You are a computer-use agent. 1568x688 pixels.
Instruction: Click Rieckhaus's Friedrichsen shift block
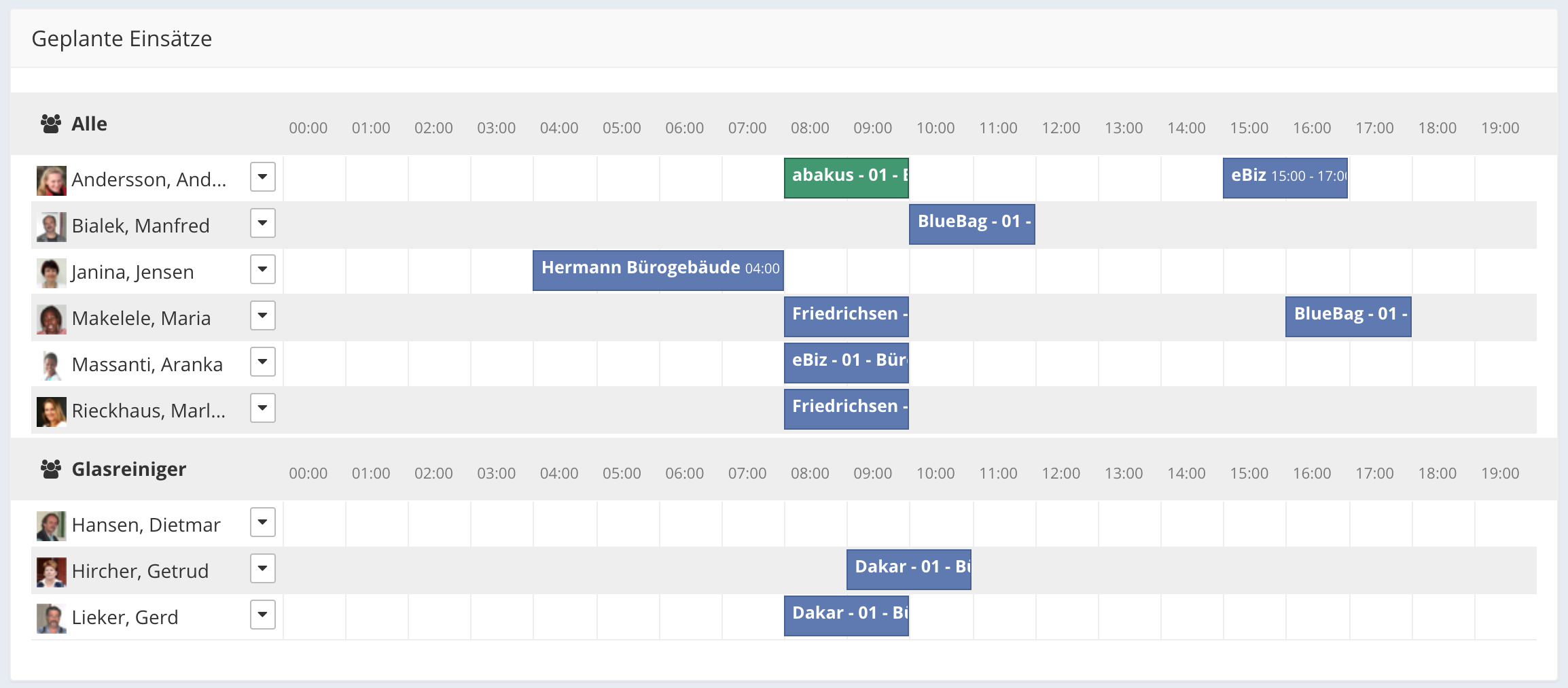pyautogui.click(x=846, y=409)
